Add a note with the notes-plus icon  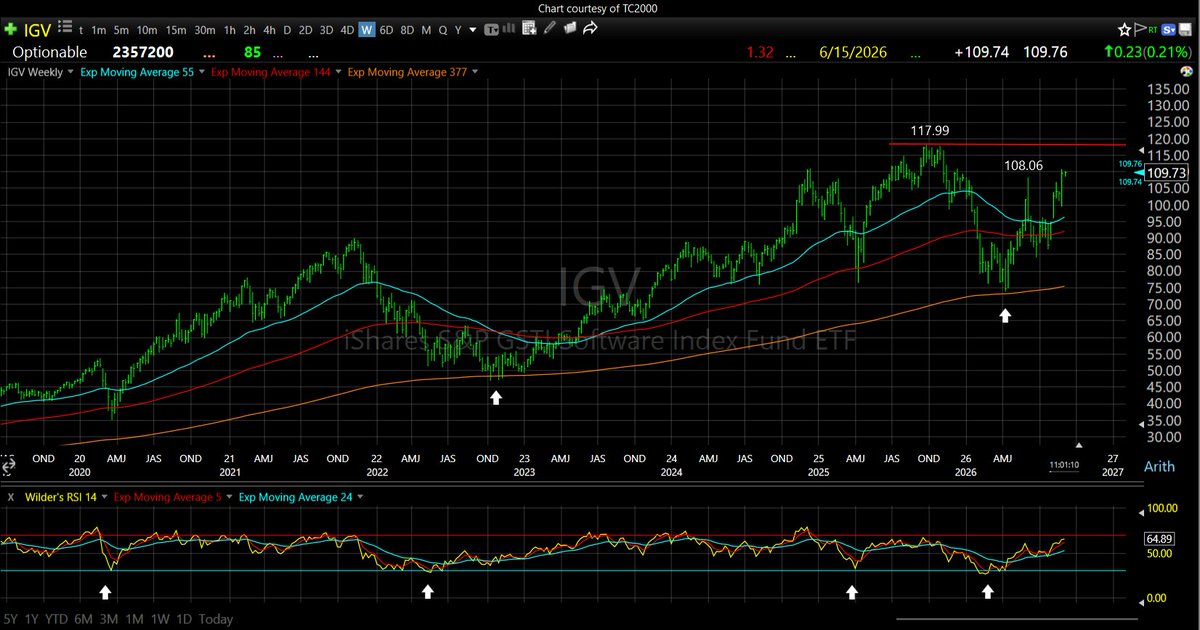pos(529,29)
